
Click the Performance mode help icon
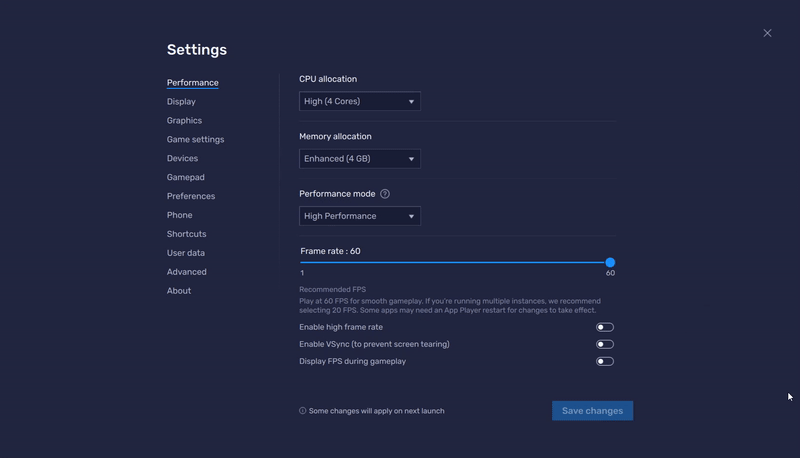click(385, 194)
